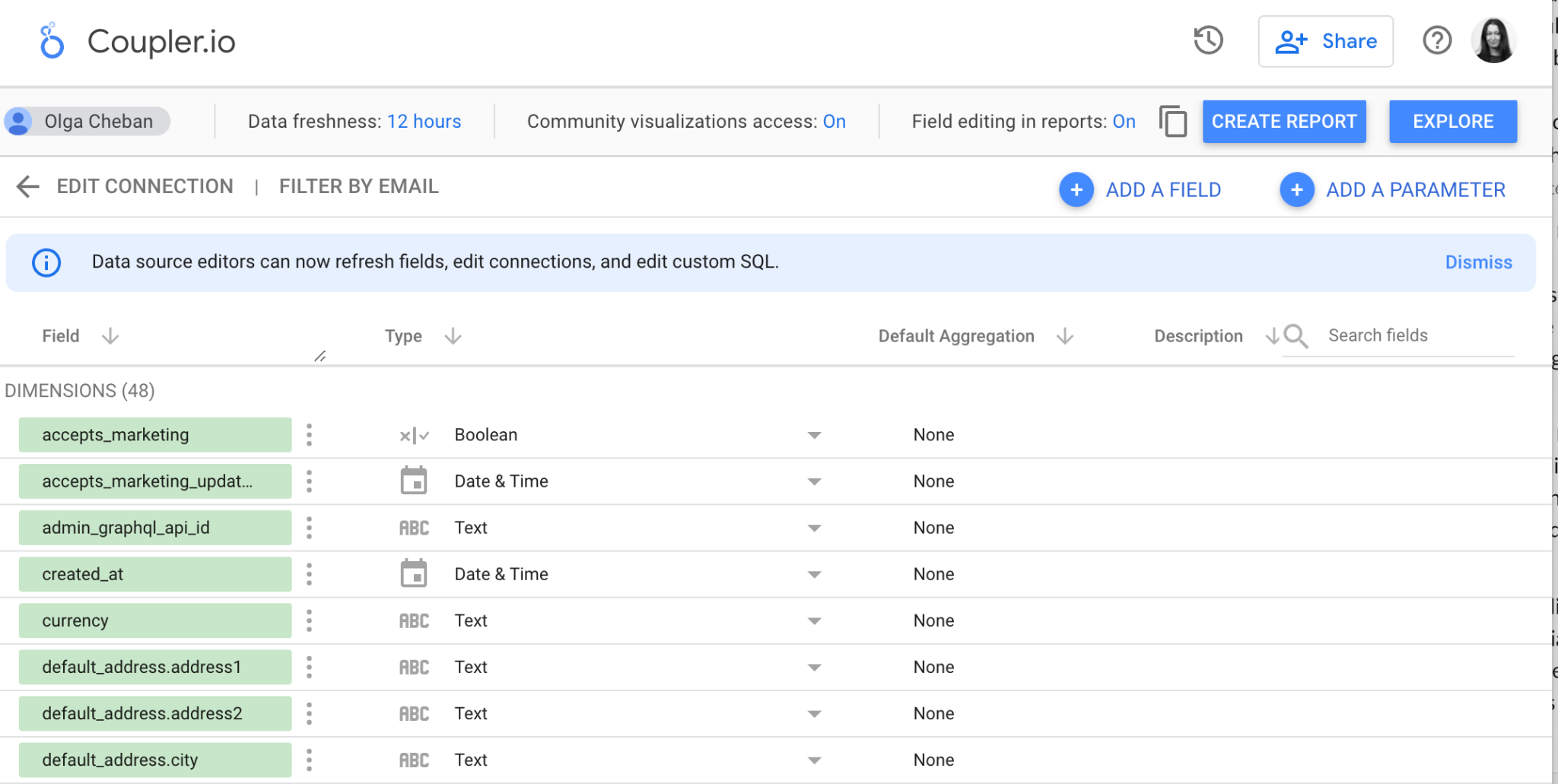Image resolution: width=1558 pixels, height=784 pixels.
Task: Click the Coupler.io logo
Action: point(137,41)
